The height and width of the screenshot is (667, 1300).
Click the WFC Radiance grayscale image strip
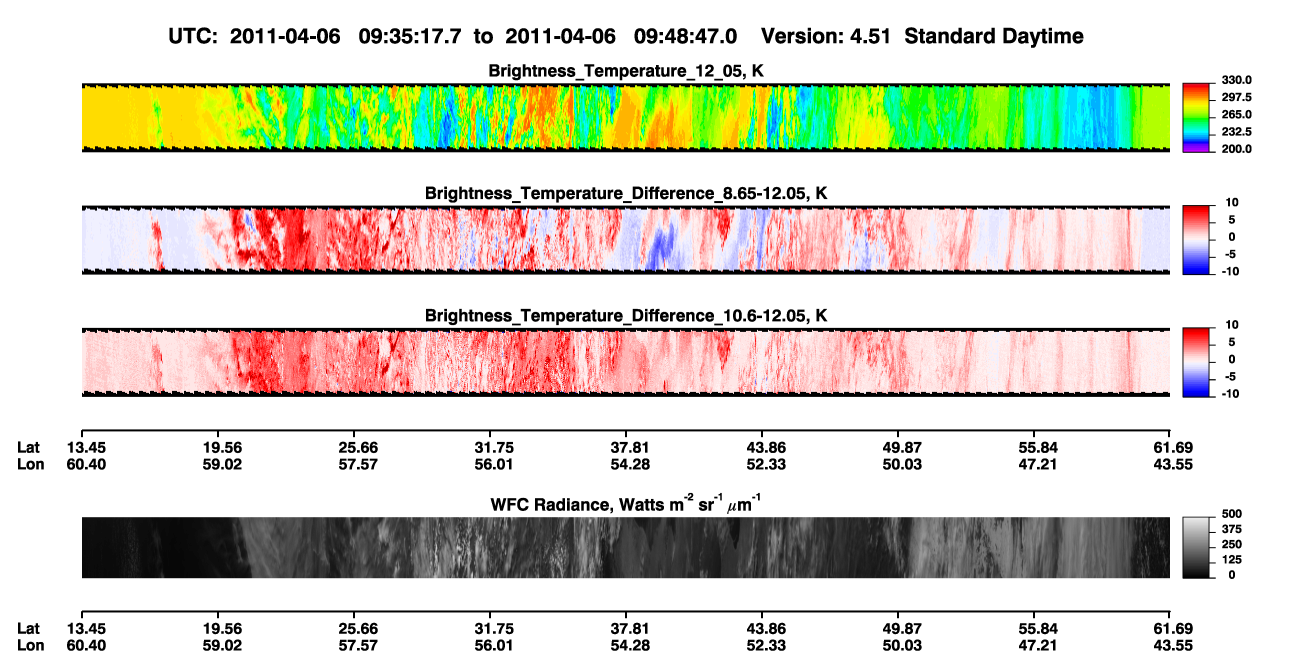click(625, 547)
